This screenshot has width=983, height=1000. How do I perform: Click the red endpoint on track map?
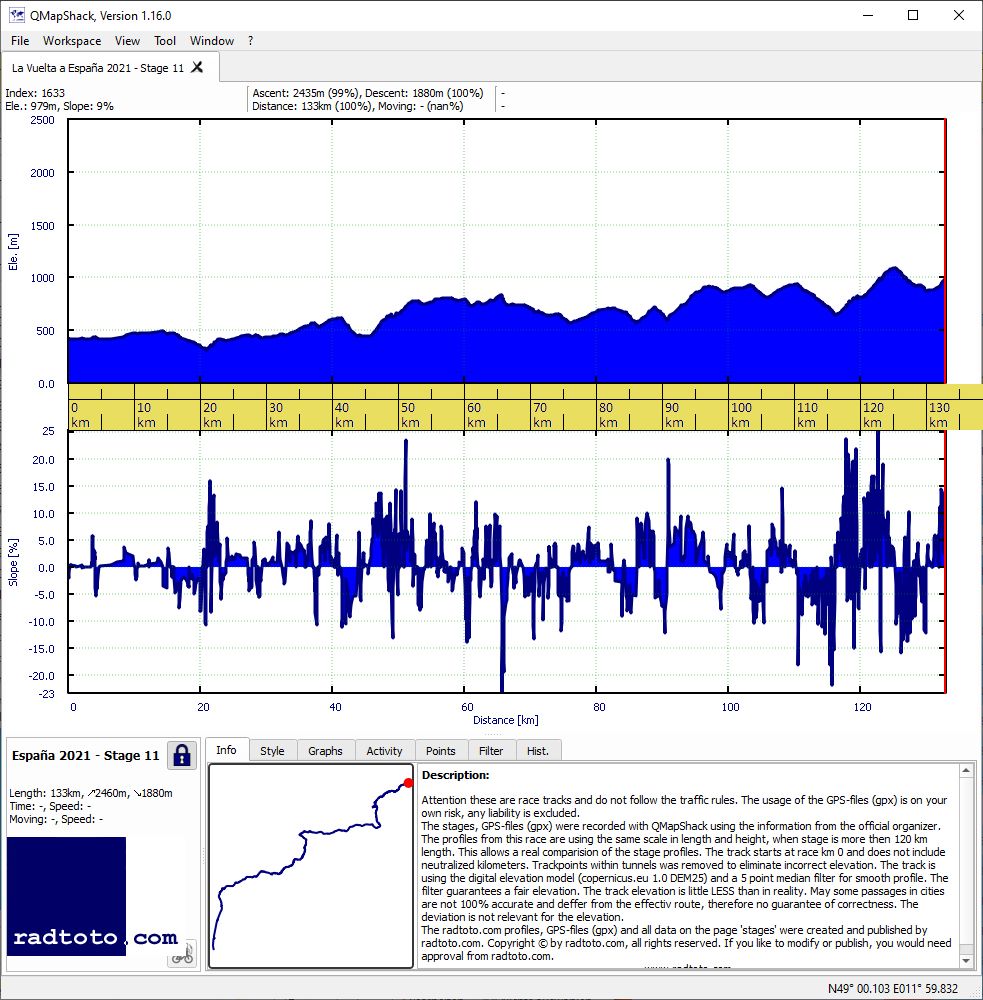[x=408, y=783]
